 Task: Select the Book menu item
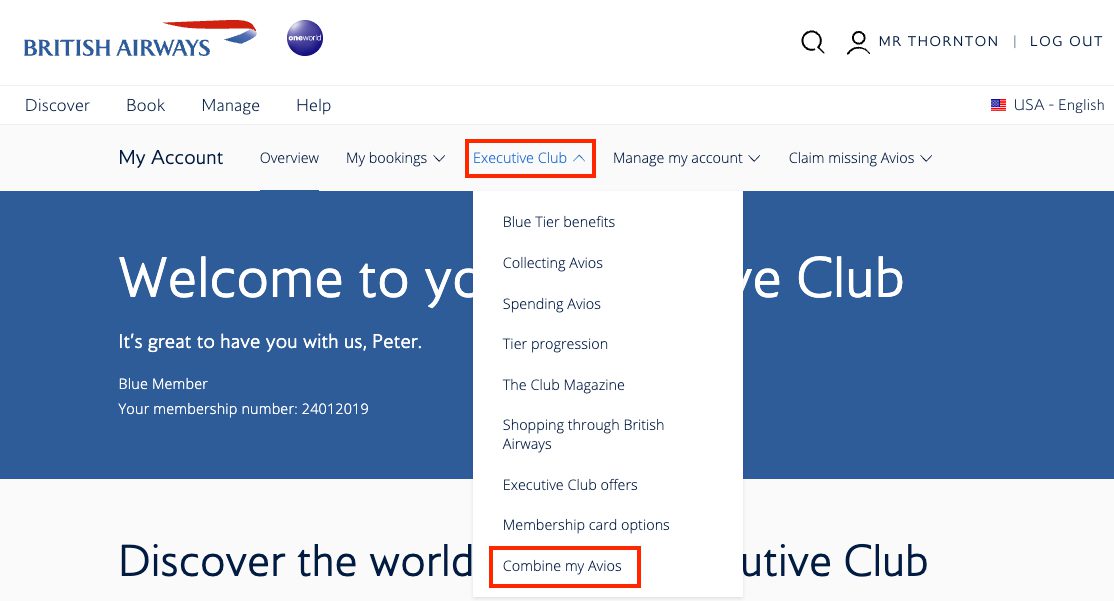[x=145, y=105]
